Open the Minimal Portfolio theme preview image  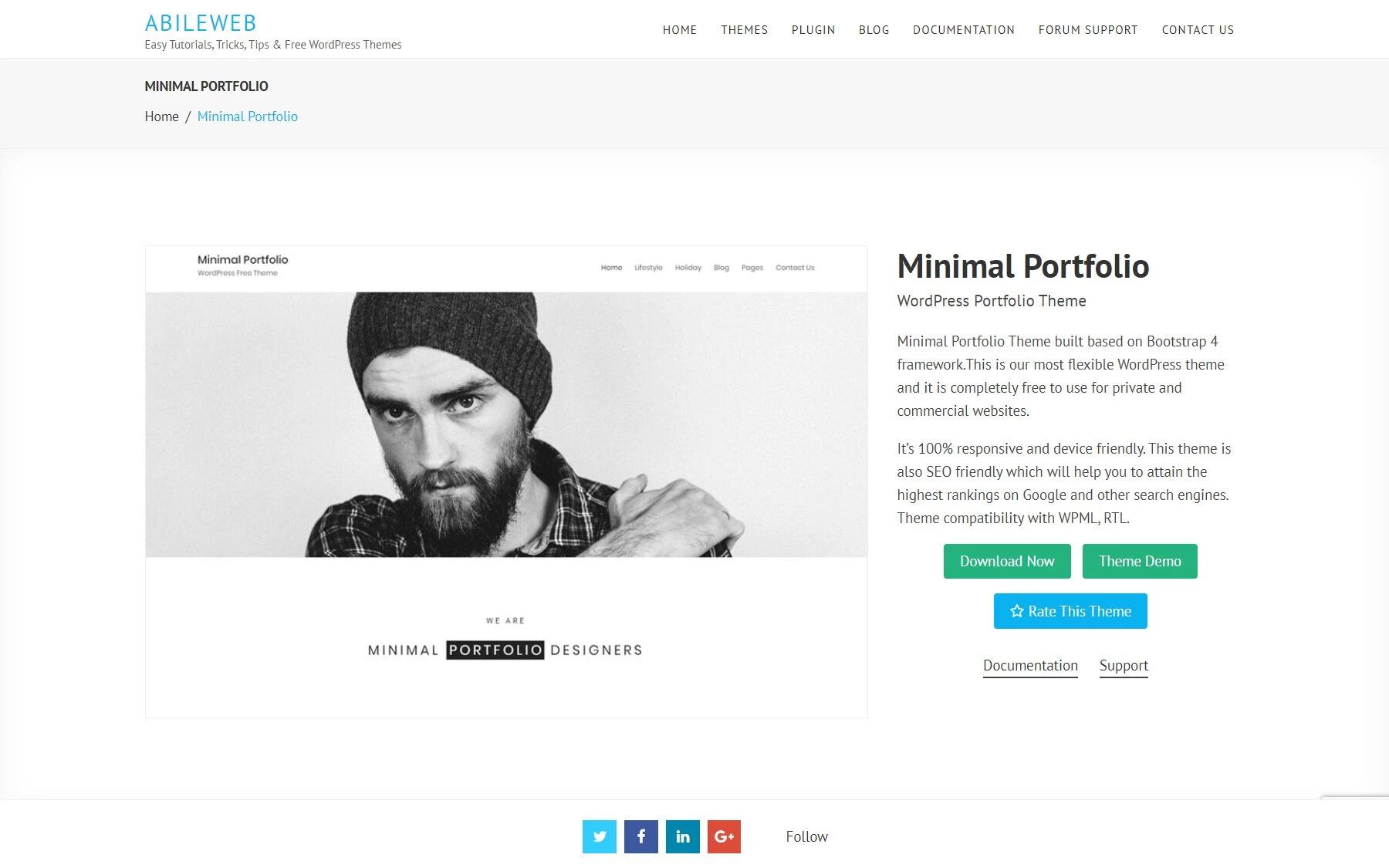(x=506, y=481)
